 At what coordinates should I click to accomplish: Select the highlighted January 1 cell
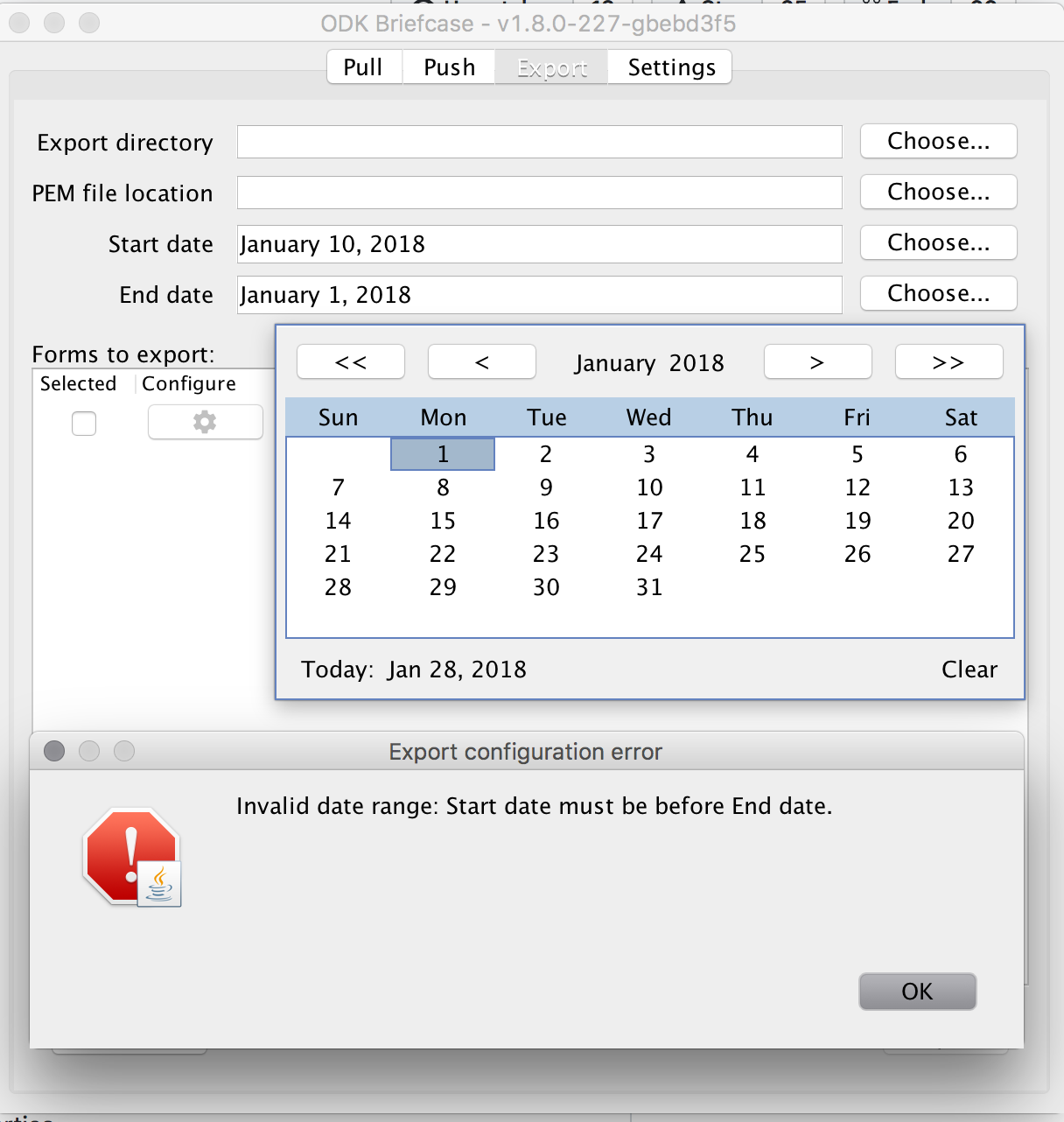443,454
